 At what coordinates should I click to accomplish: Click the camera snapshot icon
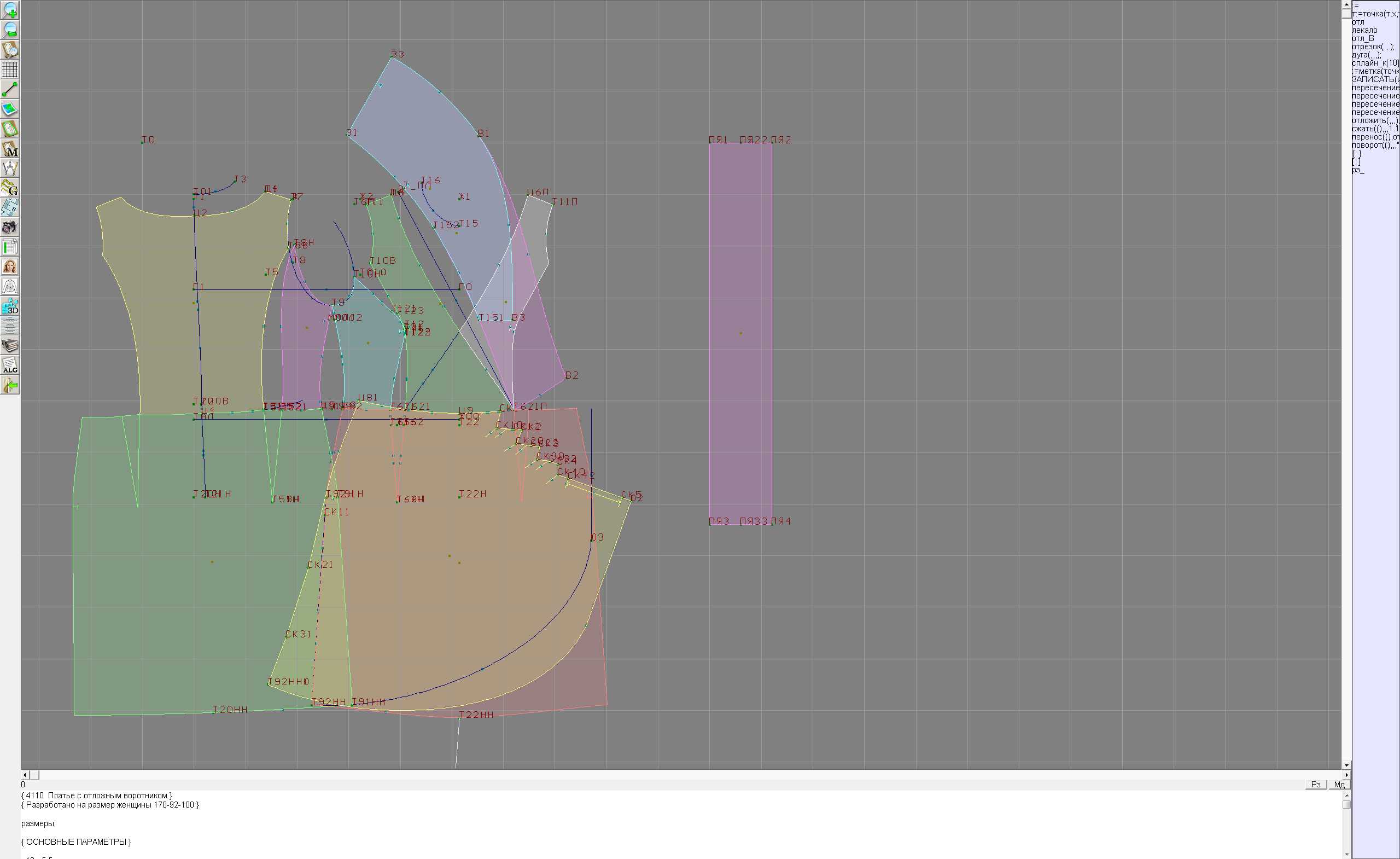[x=10, y=228]
